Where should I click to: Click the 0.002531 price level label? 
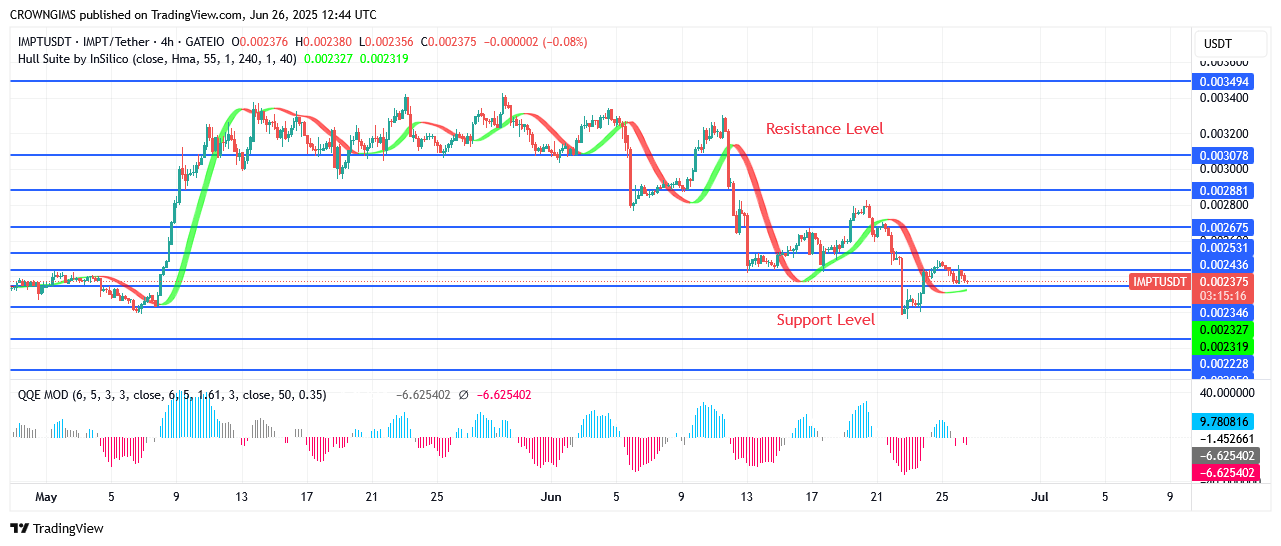click(1221, 247)
